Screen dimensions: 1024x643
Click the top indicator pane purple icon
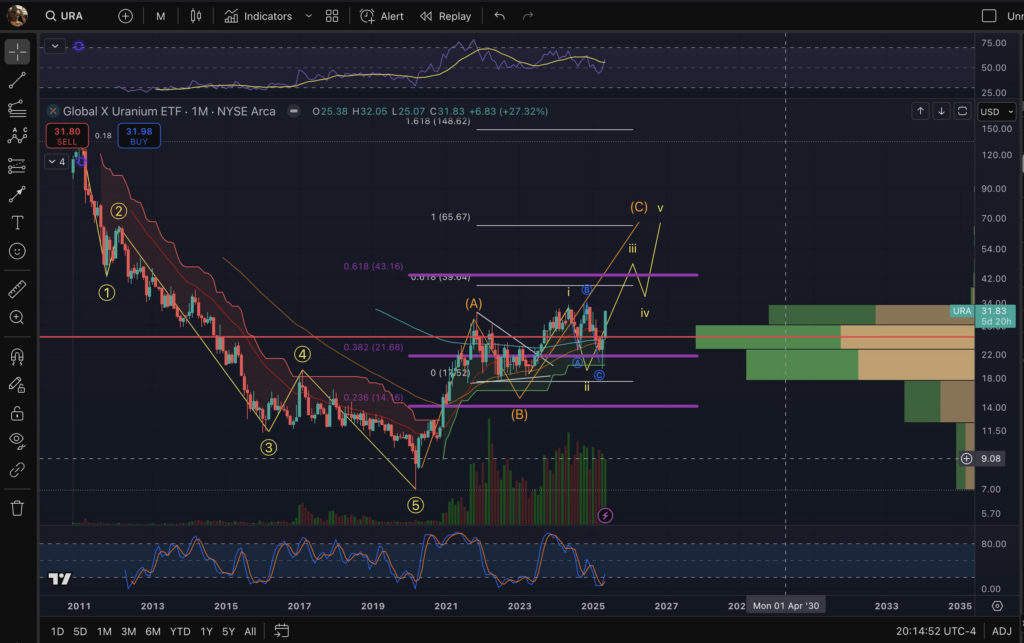[x=78, y=46]
